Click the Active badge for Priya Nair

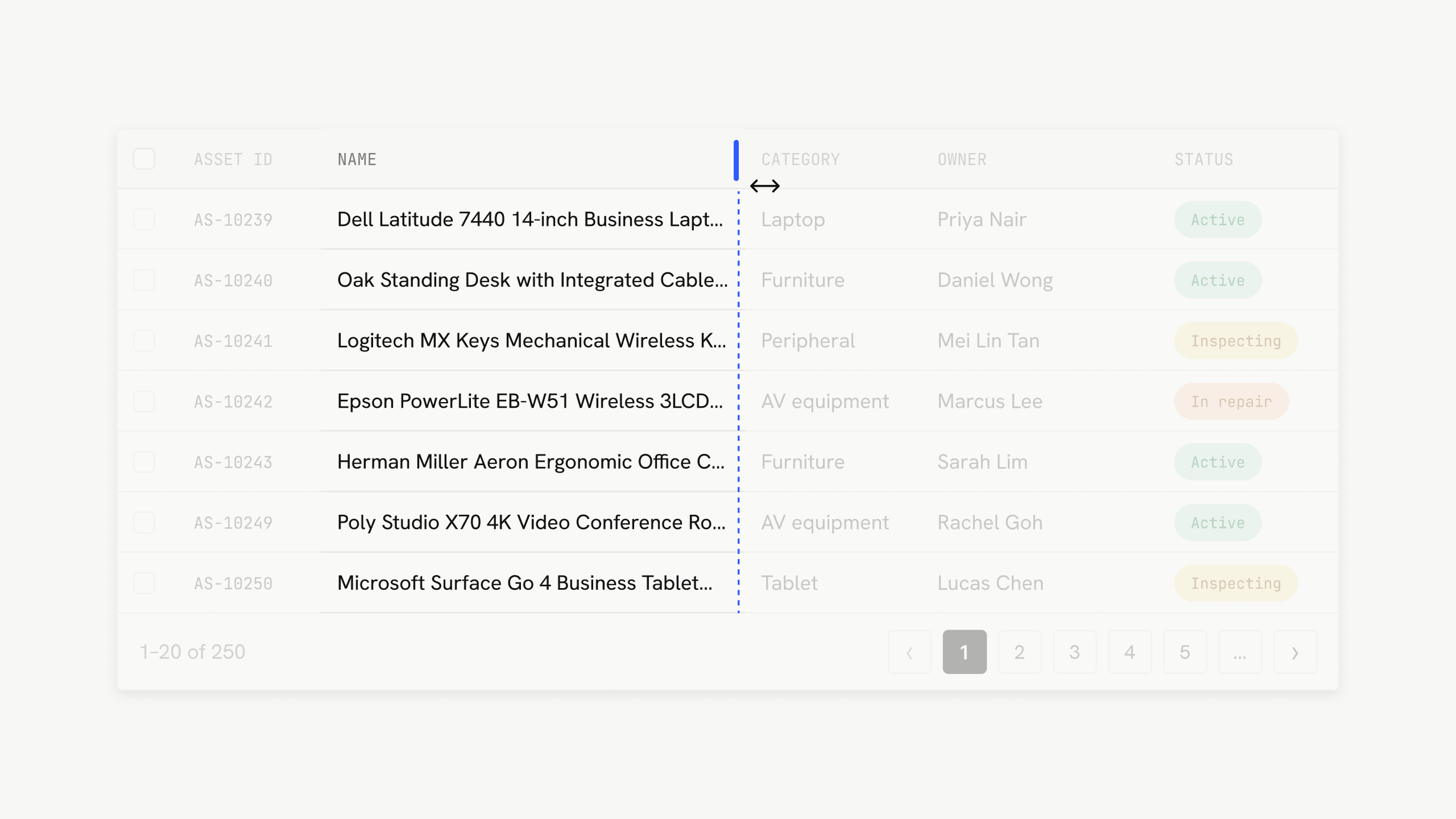[1218, 220]
